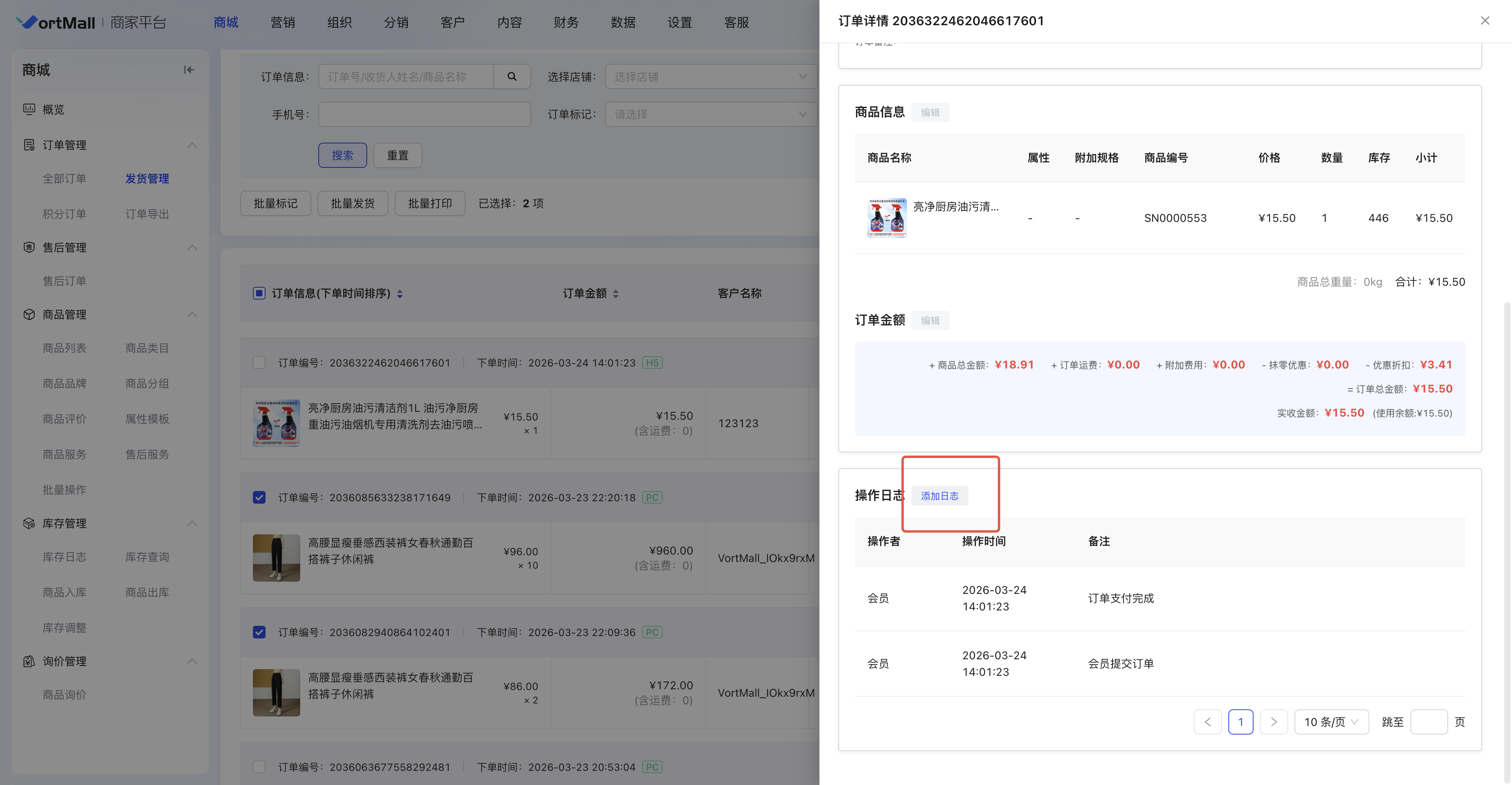Open the 营销 top menu
This screenshot has height=785, width=1512.
point(282,22)
